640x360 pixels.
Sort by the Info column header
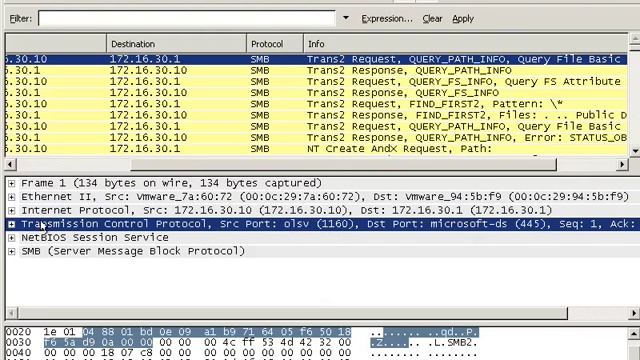[x=465, y=44]
